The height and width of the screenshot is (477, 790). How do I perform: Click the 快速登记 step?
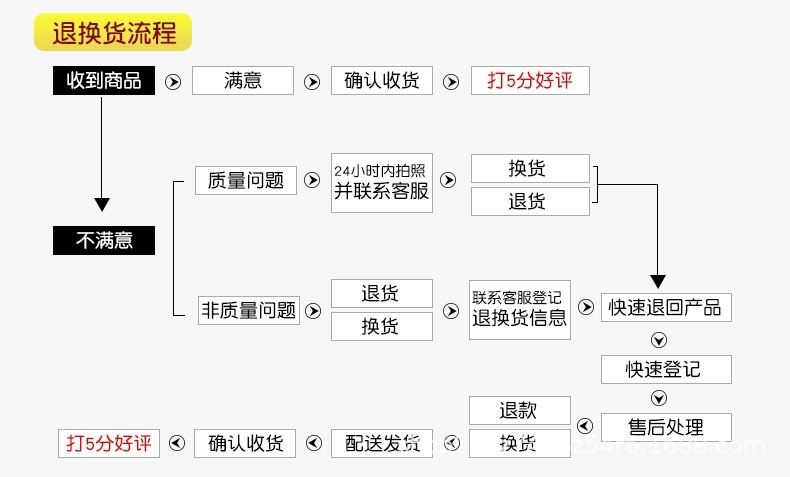pyautogui.click(x=665, y=369)
